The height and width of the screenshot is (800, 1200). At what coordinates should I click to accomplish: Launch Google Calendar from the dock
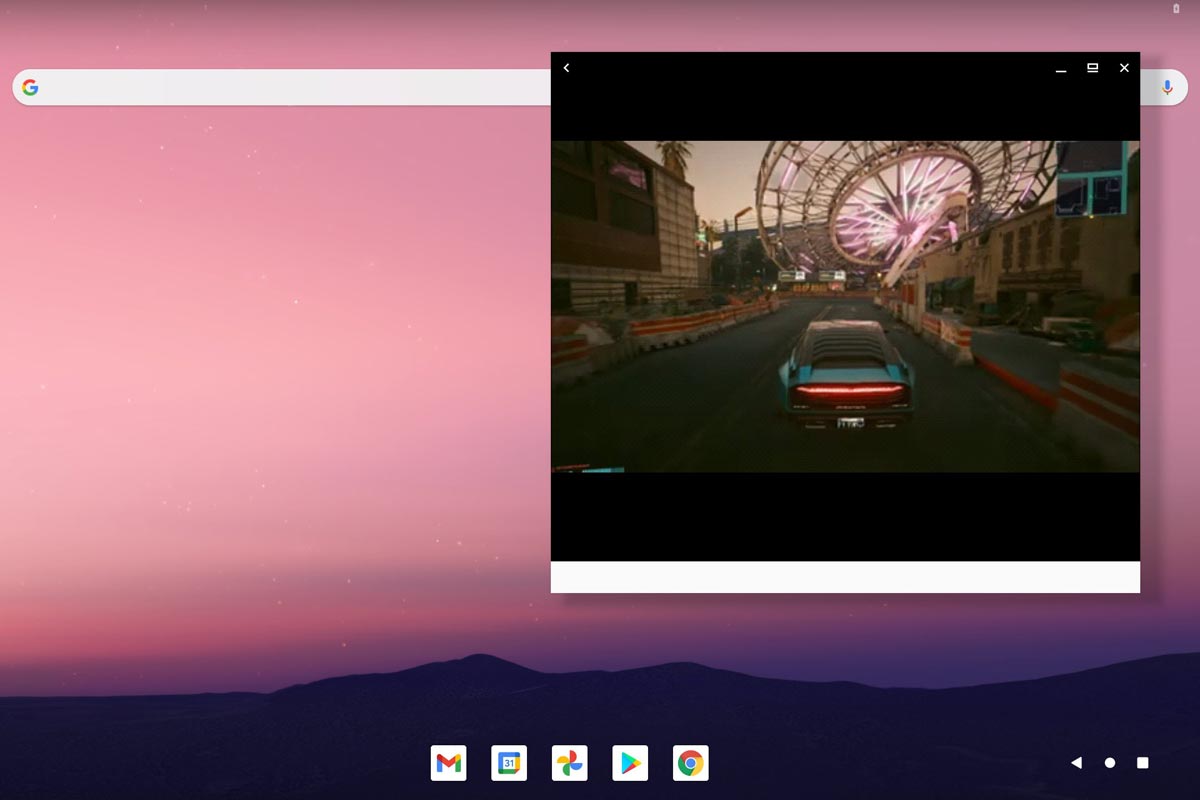pyautogui.click(x=509, y=763)
